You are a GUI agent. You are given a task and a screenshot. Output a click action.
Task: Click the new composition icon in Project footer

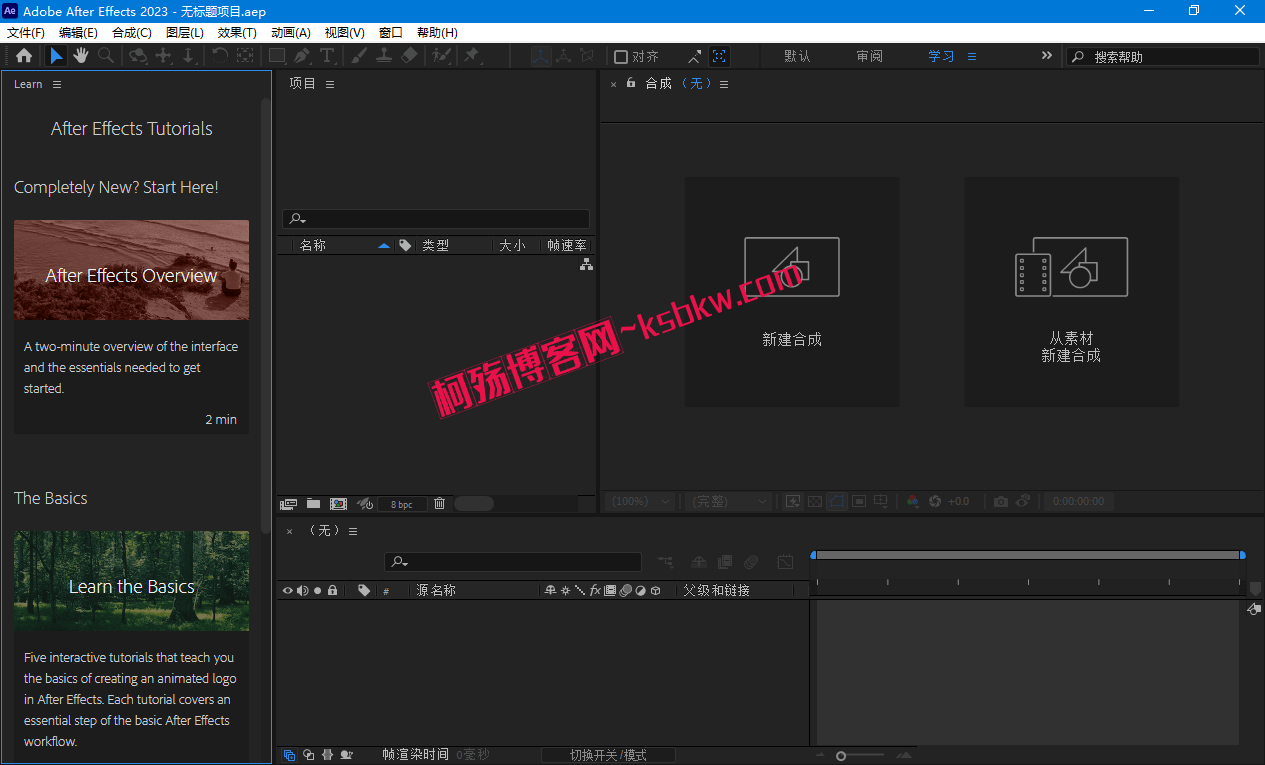click(338, 504)
